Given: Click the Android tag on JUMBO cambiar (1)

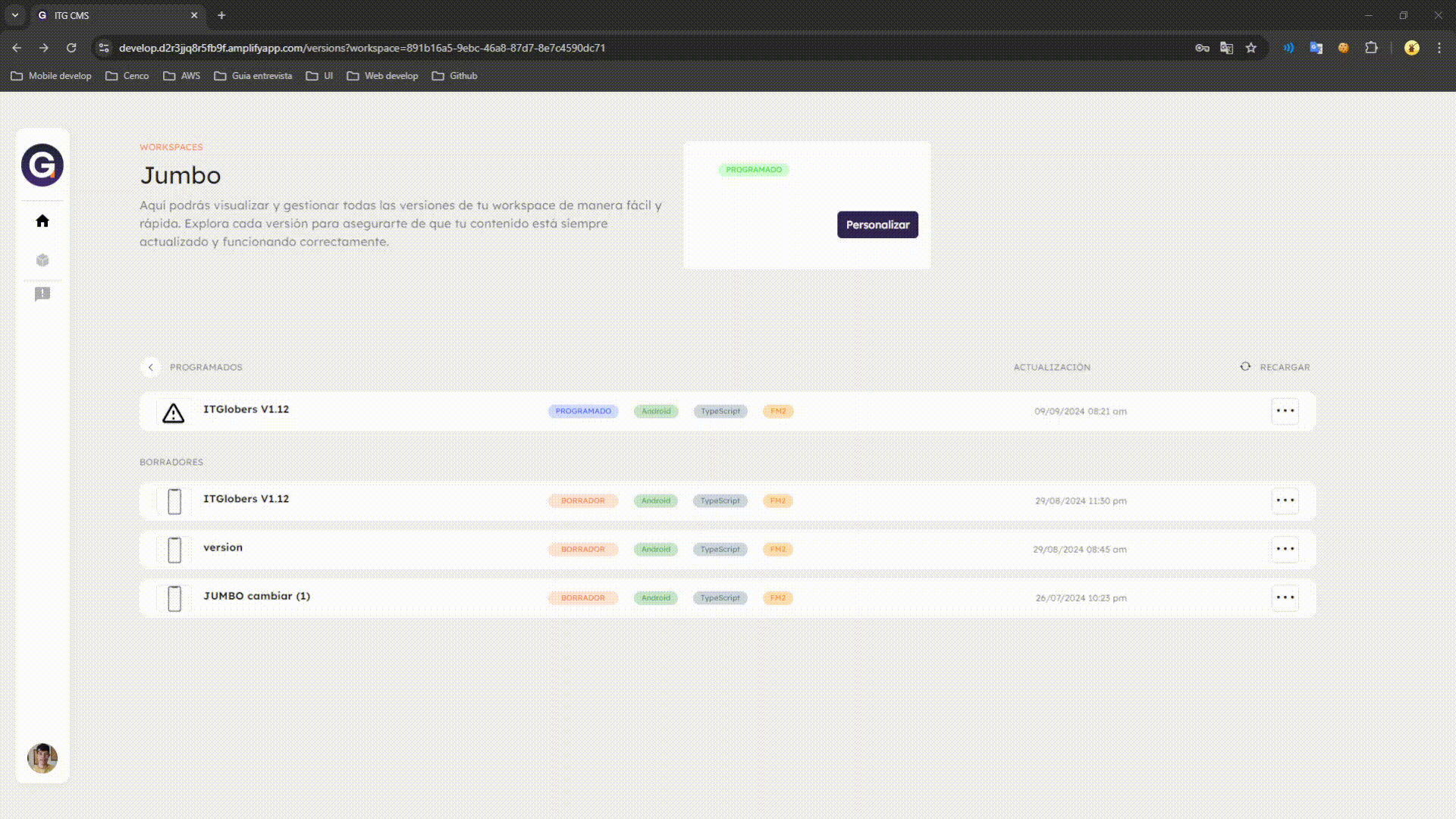Looking at the screenshot, I should pyautogui.click(x=656, y=598).
